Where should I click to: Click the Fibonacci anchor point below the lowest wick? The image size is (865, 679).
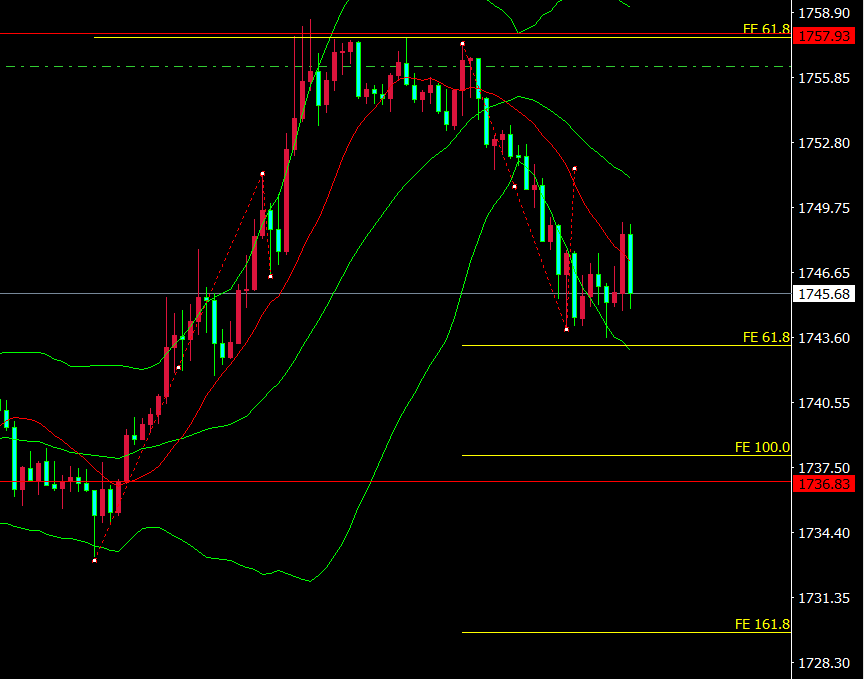pyautogui.click(x=94, y=560)
